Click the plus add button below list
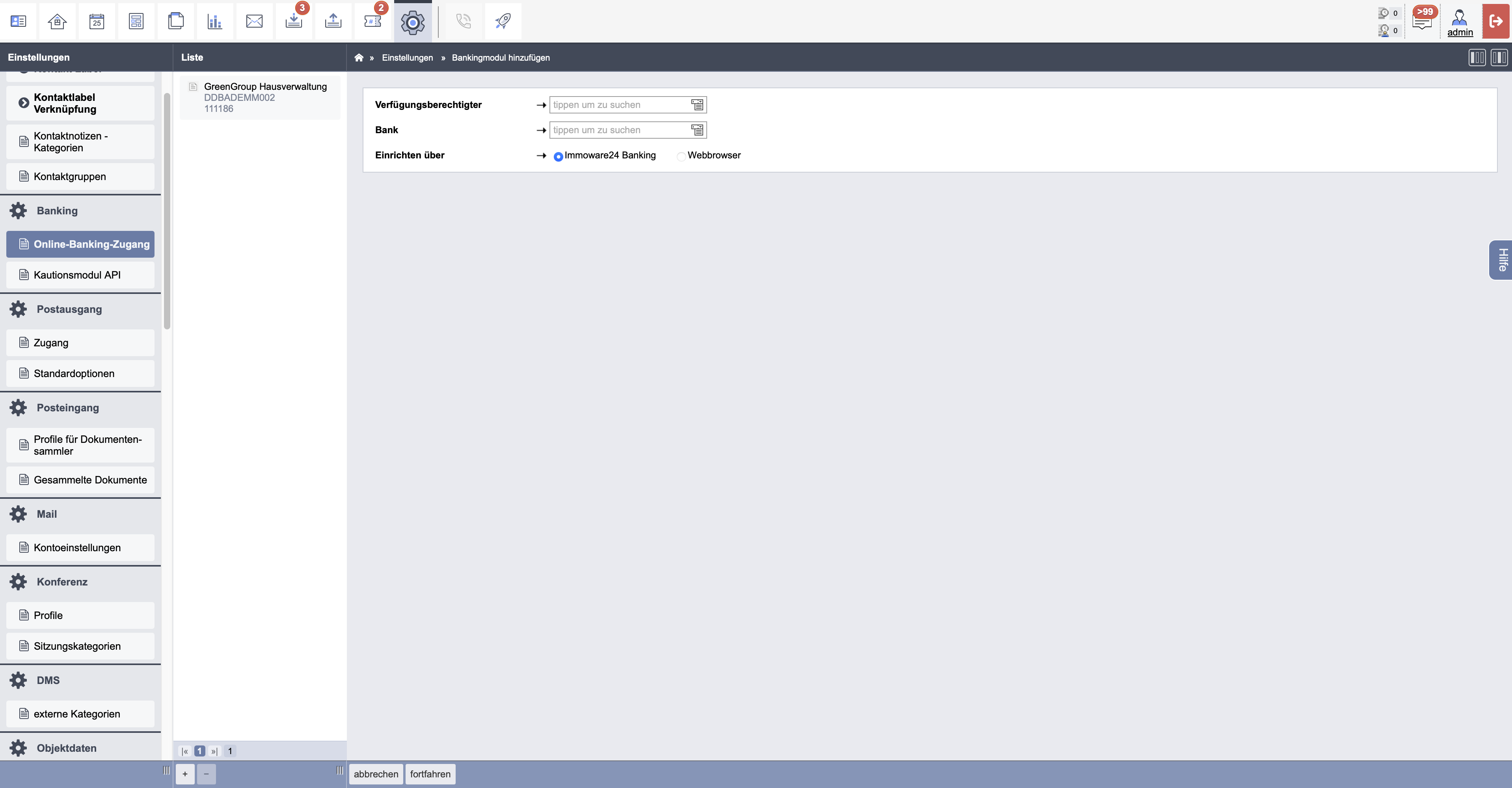Viewport: 1512px width, 788px height. coord(185,774)
